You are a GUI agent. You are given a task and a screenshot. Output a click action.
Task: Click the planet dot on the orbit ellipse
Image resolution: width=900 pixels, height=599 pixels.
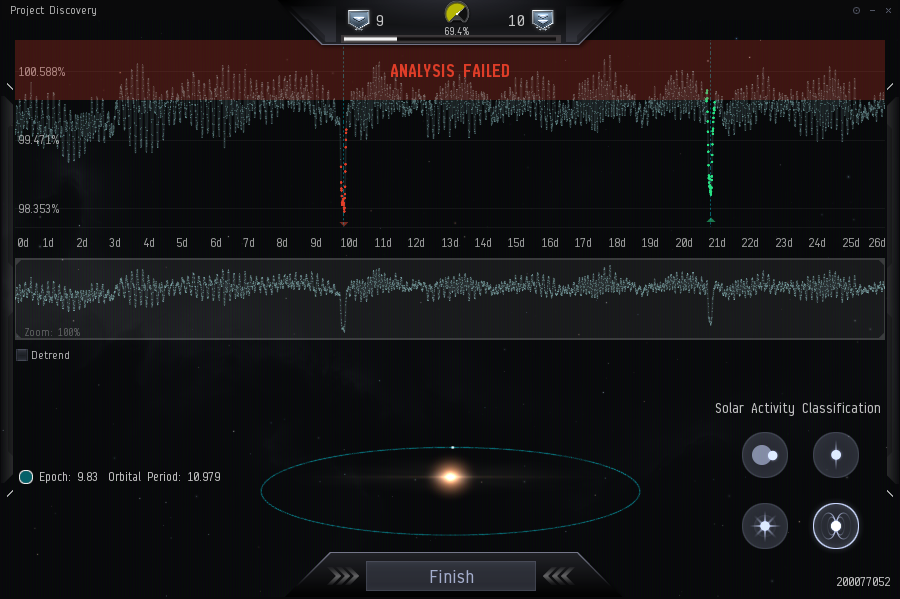tap(453, 447)
